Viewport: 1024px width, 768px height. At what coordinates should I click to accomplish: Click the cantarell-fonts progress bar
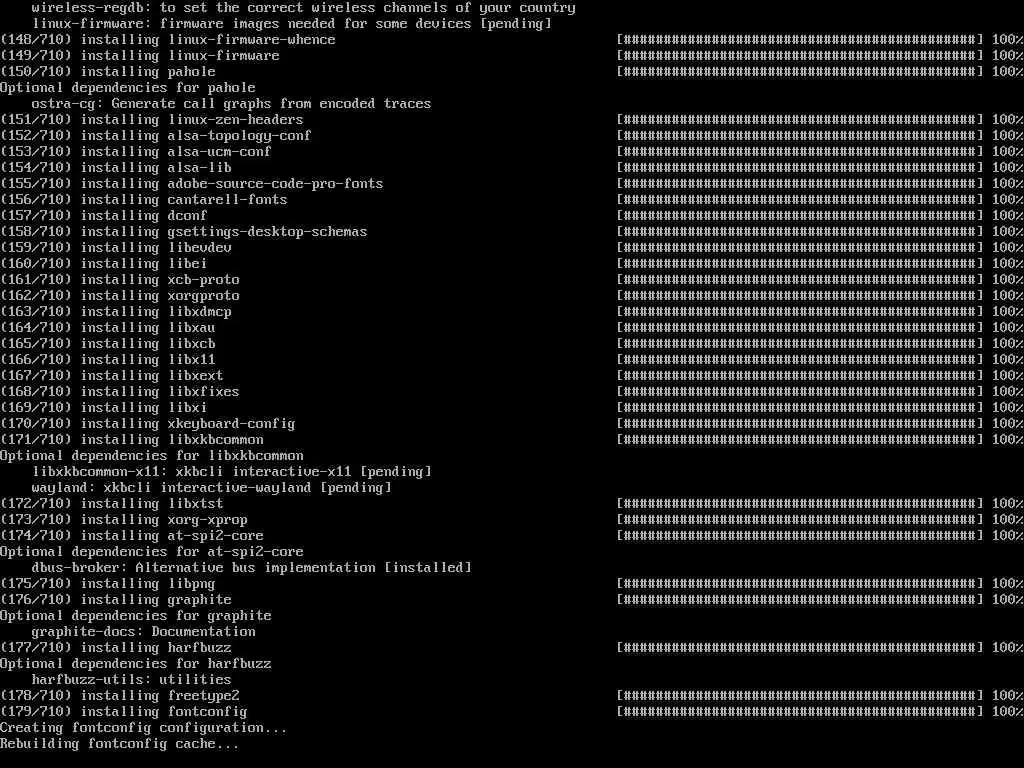tap(800, 200)
